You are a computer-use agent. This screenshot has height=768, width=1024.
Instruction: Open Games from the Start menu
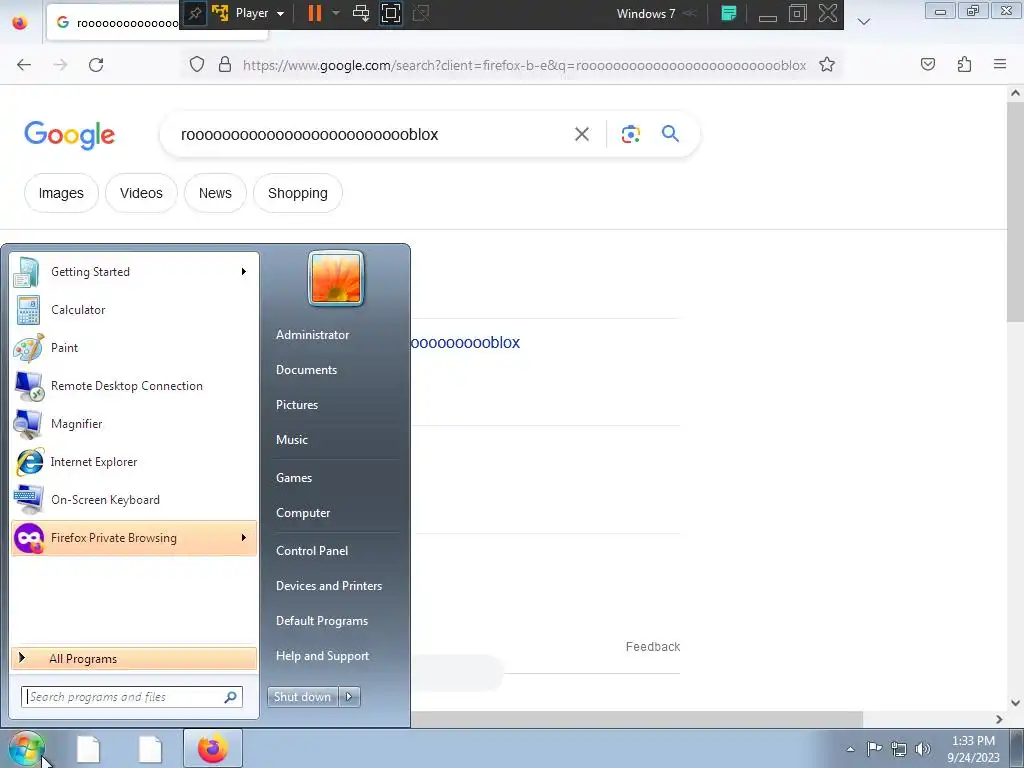(294, 477)
